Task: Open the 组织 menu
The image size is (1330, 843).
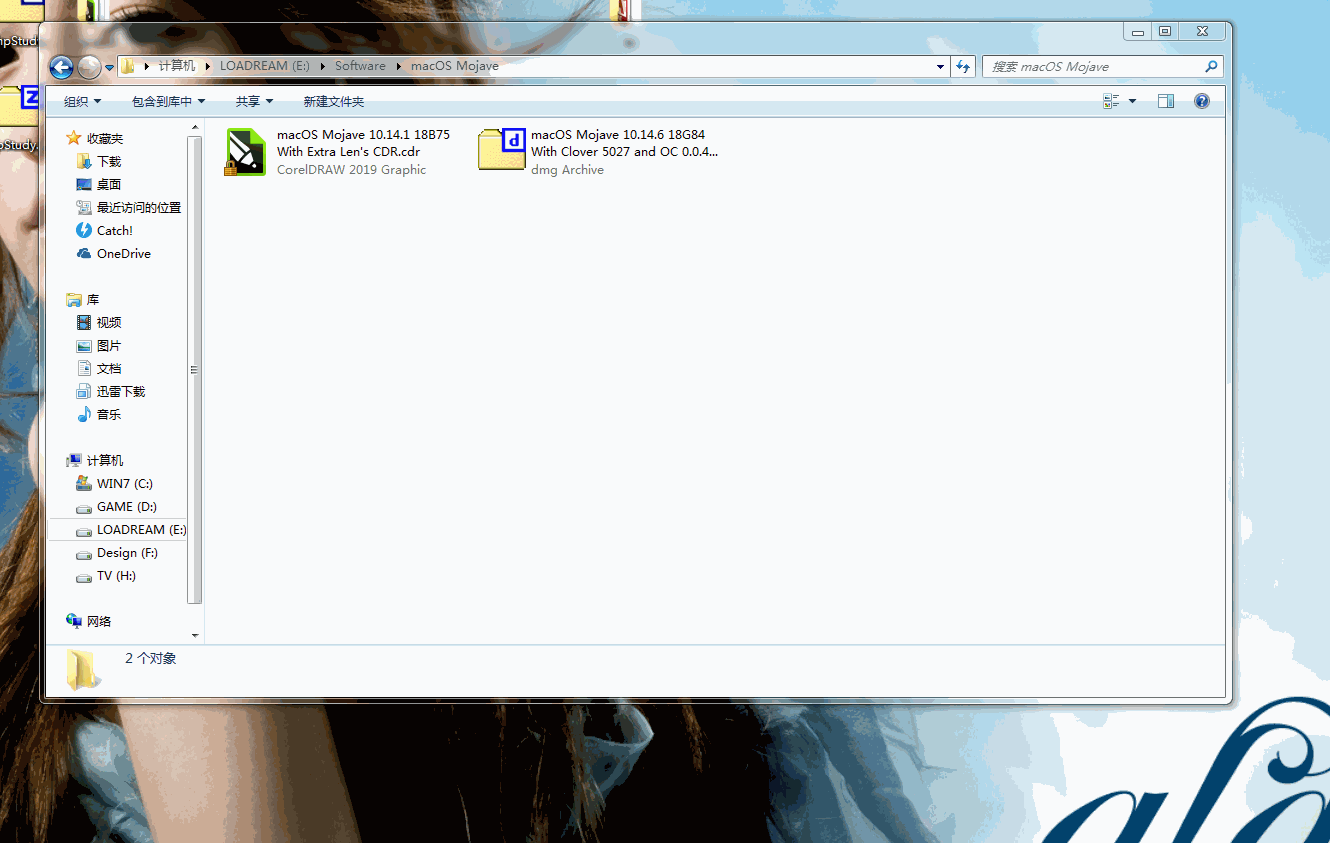Action: 82,101
